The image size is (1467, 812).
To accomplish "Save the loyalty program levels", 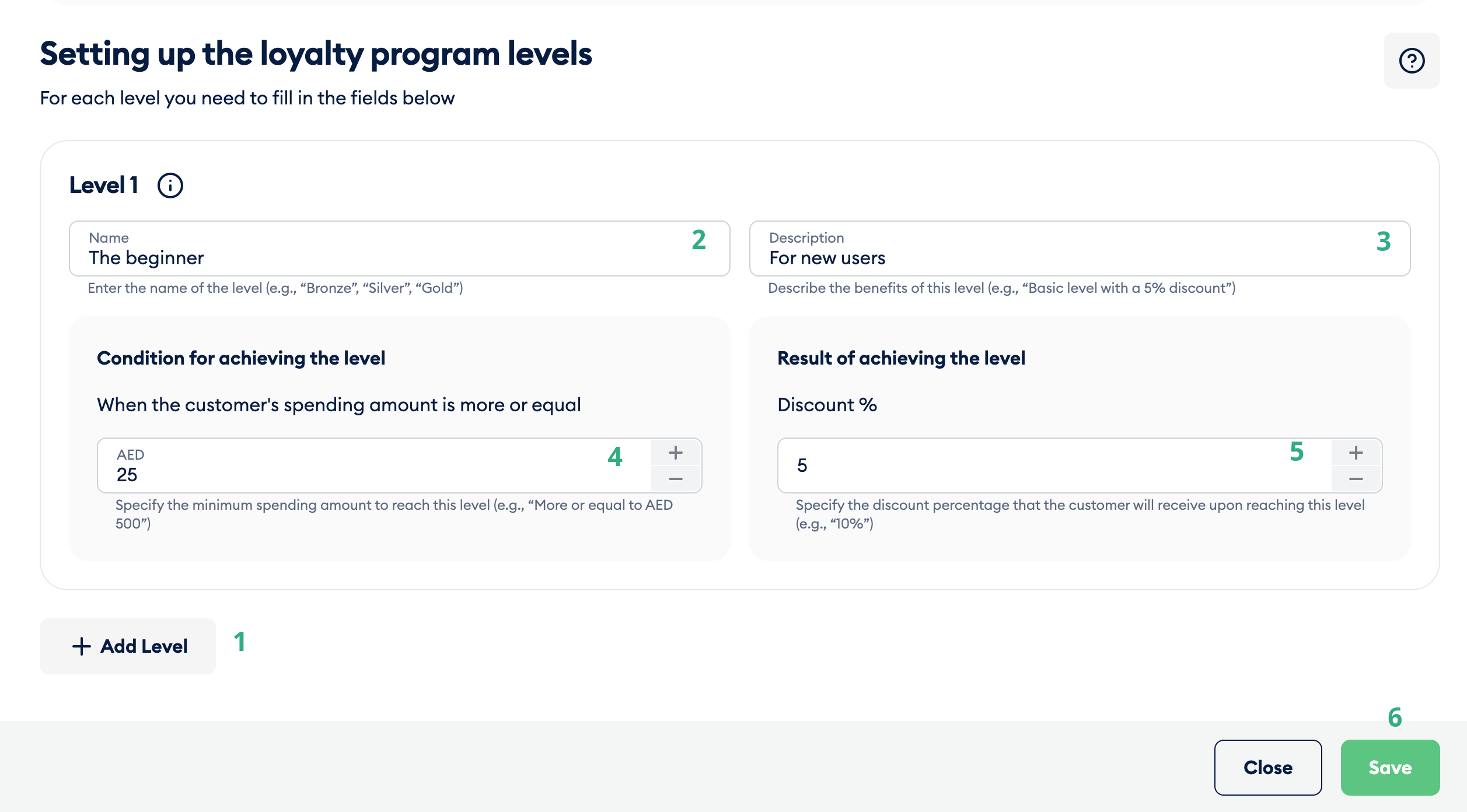I will [1390, 768].
